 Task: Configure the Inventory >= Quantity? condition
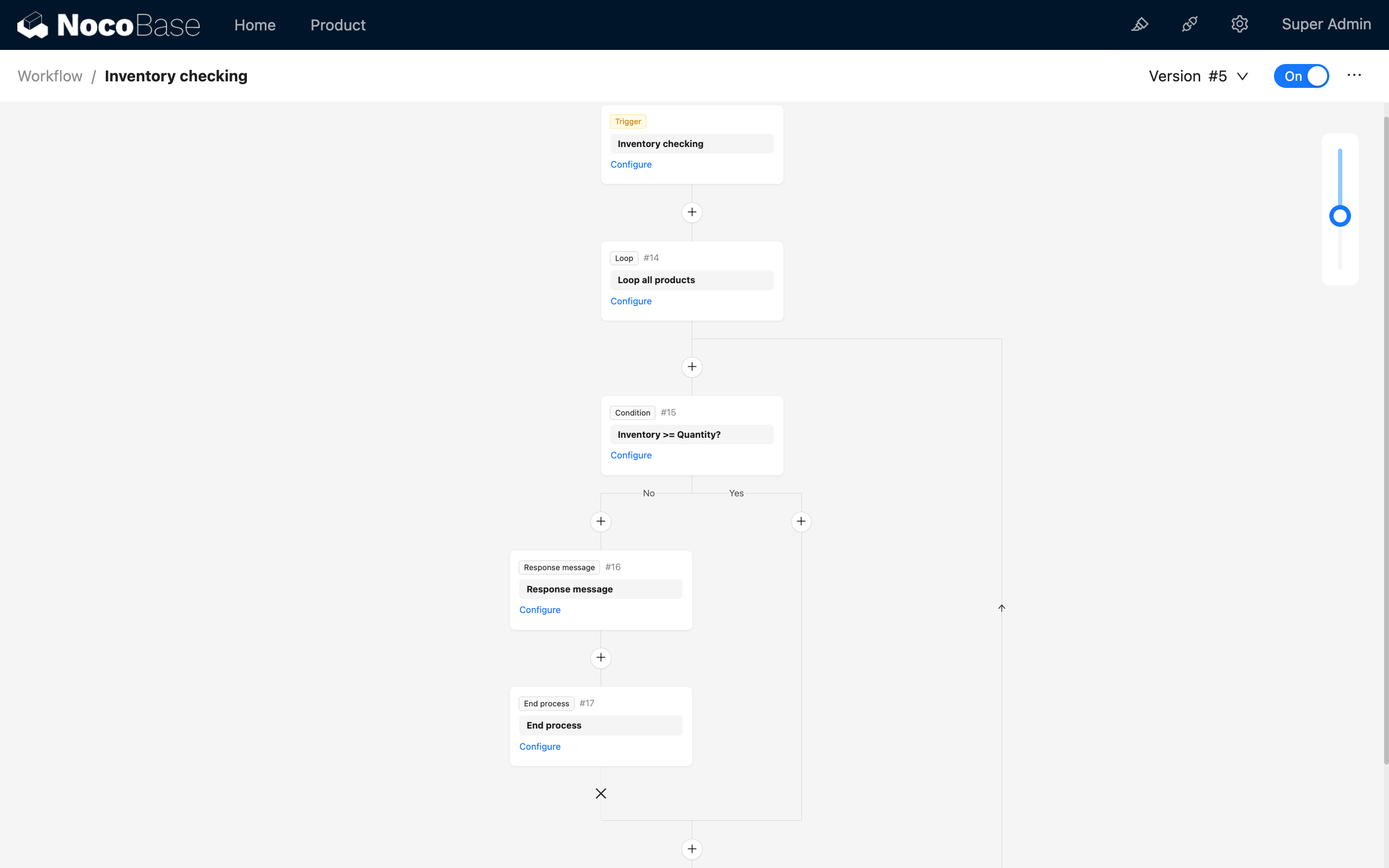pos(631,455)
